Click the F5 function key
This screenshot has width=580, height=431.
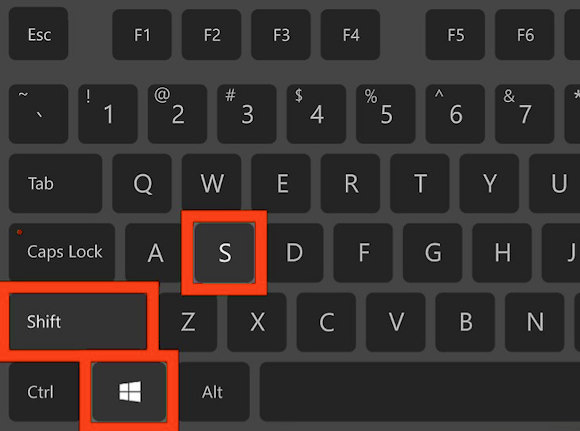455,35
